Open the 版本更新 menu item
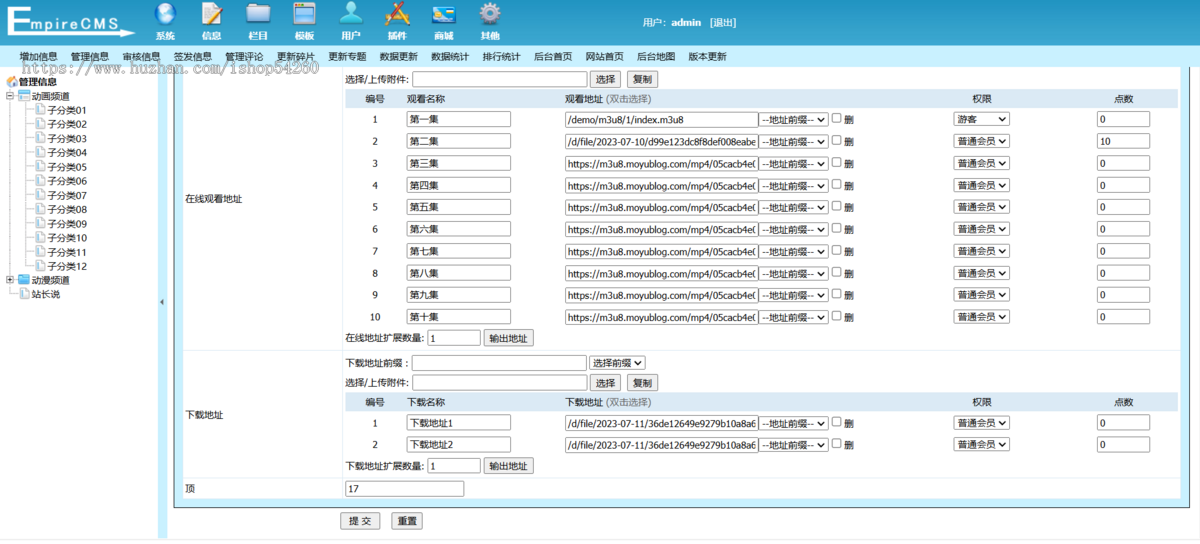The image size is (1200, 544). coord(707,57)
